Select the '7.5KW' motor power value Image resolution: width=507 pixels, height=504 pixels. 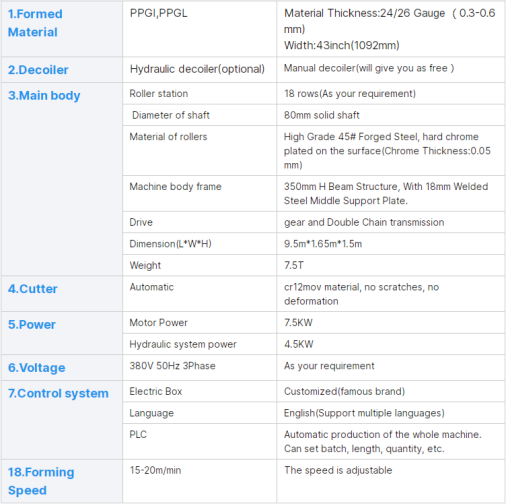(x=298, y=323)
